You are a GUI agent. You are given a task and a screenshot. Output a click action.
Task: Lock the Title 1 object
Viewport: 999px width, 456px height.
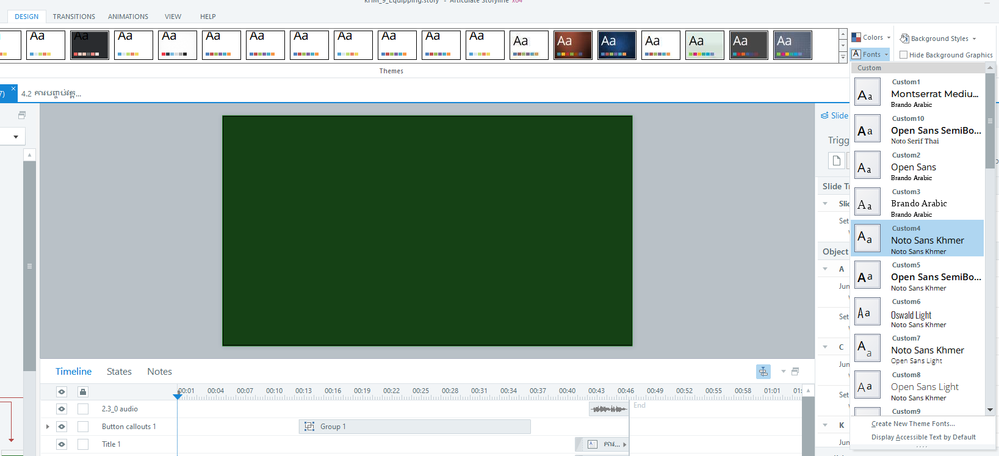(83, 444)
